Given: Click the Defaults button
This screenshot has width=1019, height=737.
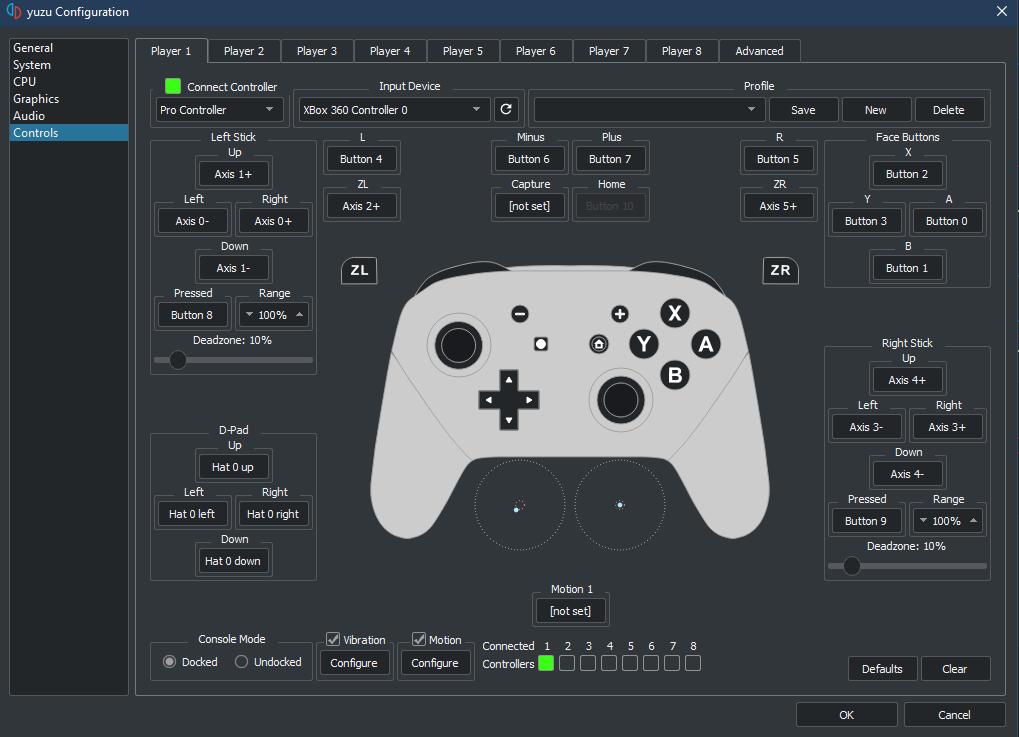Looking at the screenshot, I should coord(882,669).
